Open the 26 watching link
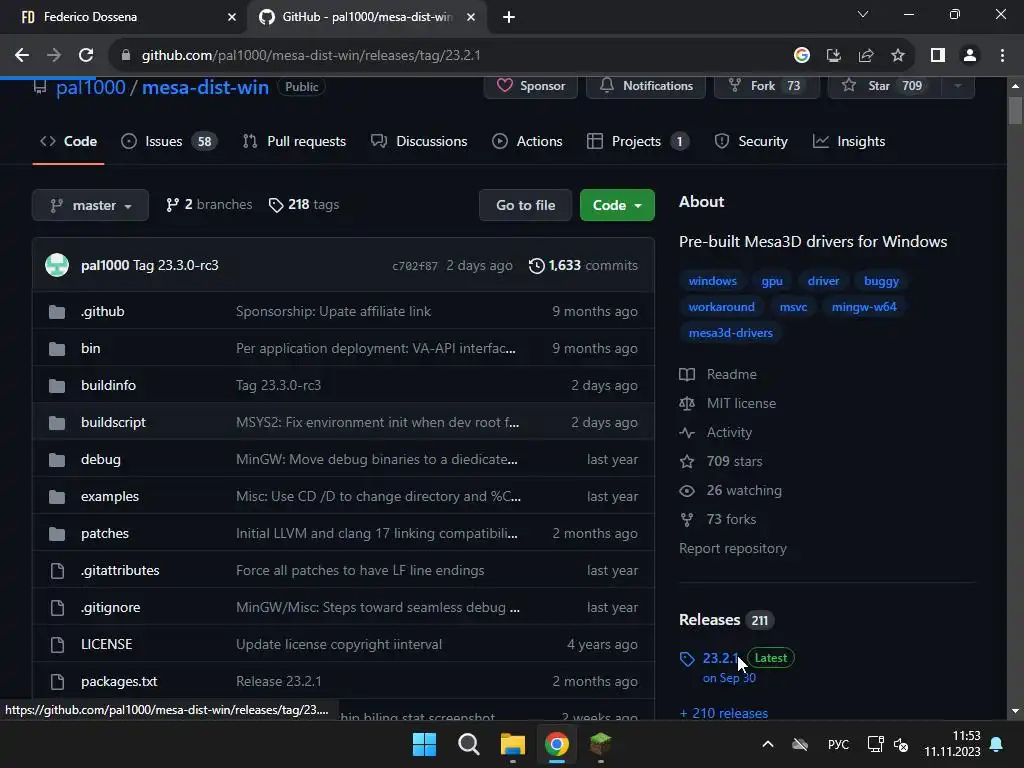Viewport: 1024px width, 768px height. pos(730,490)
